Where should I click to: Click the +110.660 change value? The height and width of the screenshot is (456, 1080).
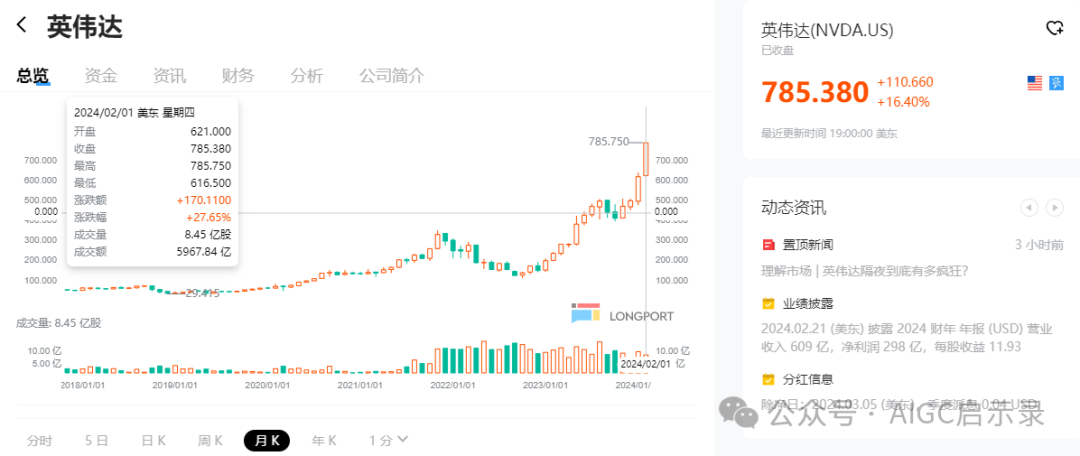[905, 83]
